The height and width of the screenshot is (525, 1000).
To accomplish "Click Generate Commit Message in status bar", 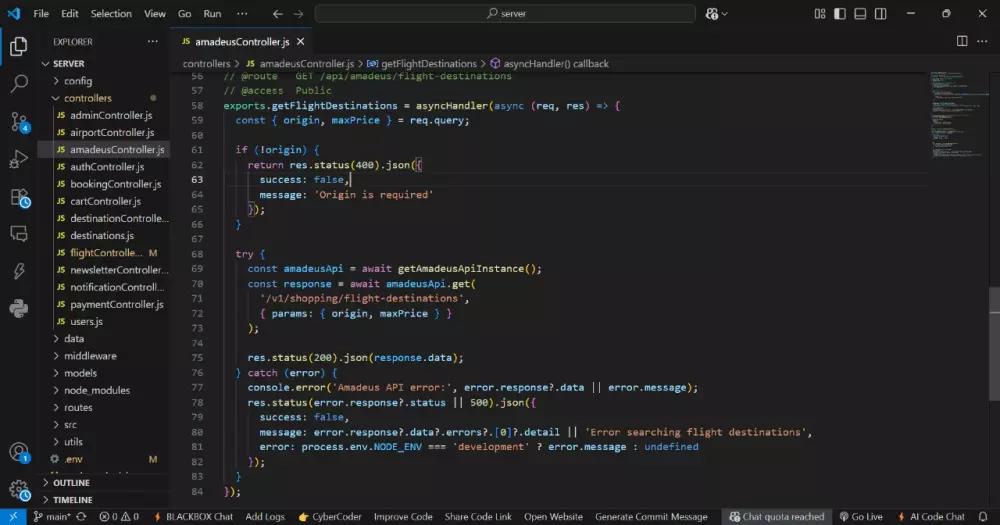I will click(x=651, y=517).
